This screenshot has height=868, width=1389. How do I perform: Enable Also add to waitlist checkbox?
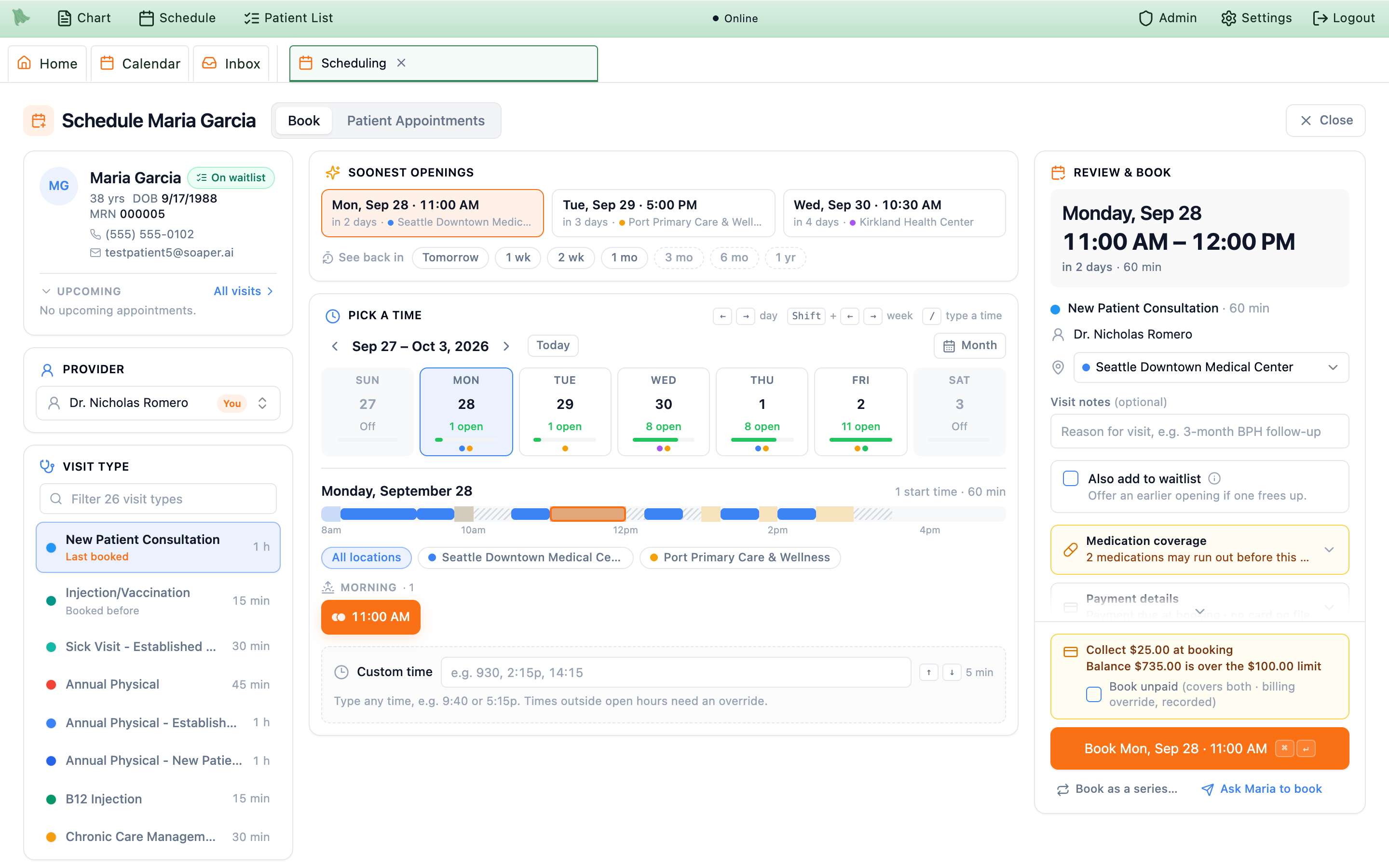coord(1071,478)
